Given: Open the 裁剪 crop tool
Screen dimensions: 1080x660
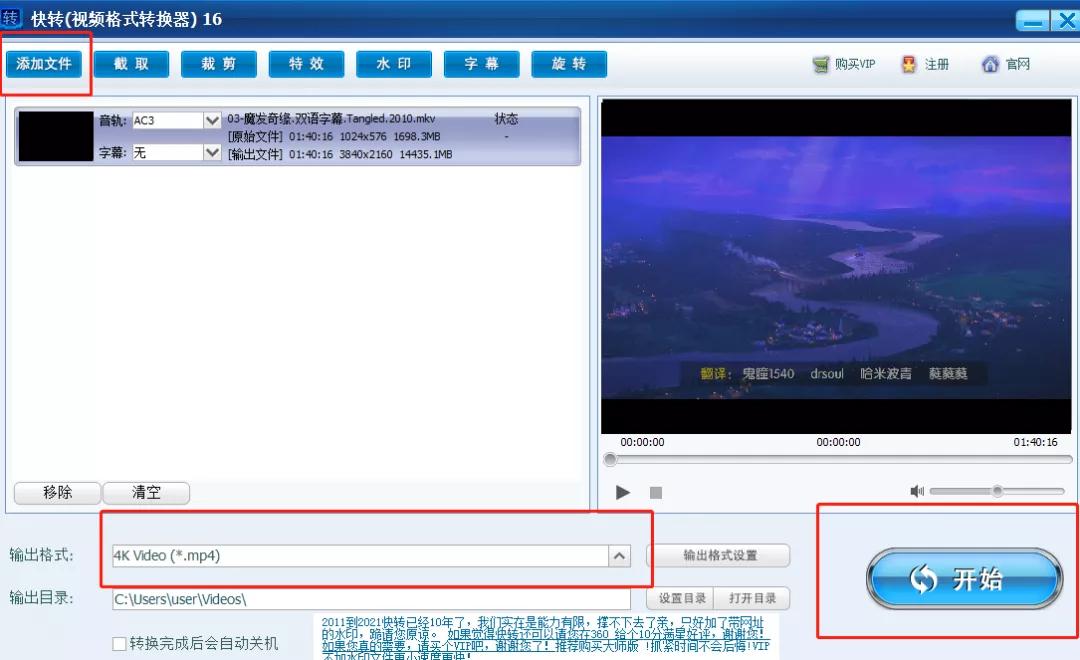Looking at the screenshot, I should [x=218, y=63].
